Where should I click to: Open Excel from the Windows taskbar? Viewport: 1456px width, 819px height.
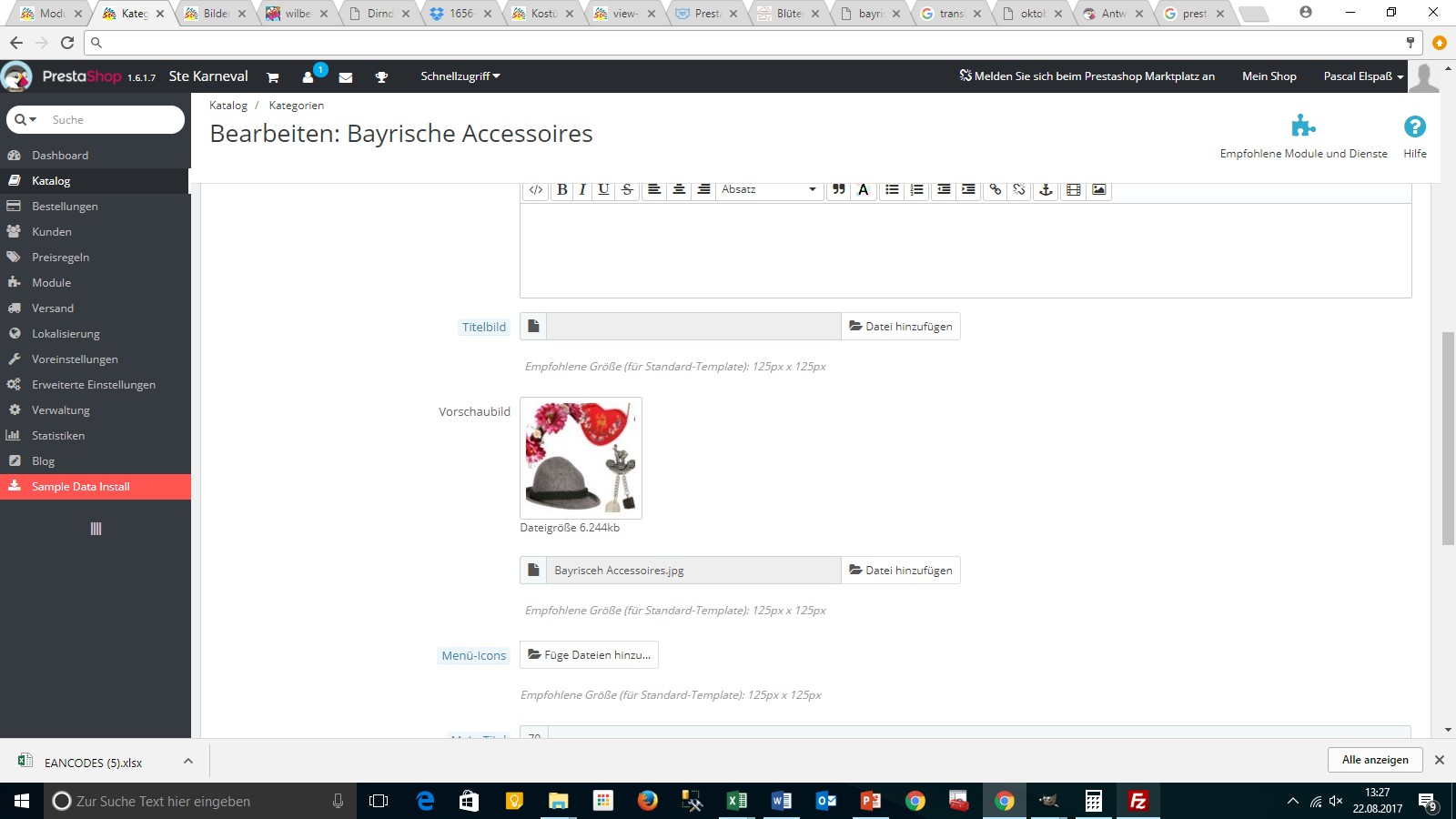pyautogui.click(x=736, y=801)
